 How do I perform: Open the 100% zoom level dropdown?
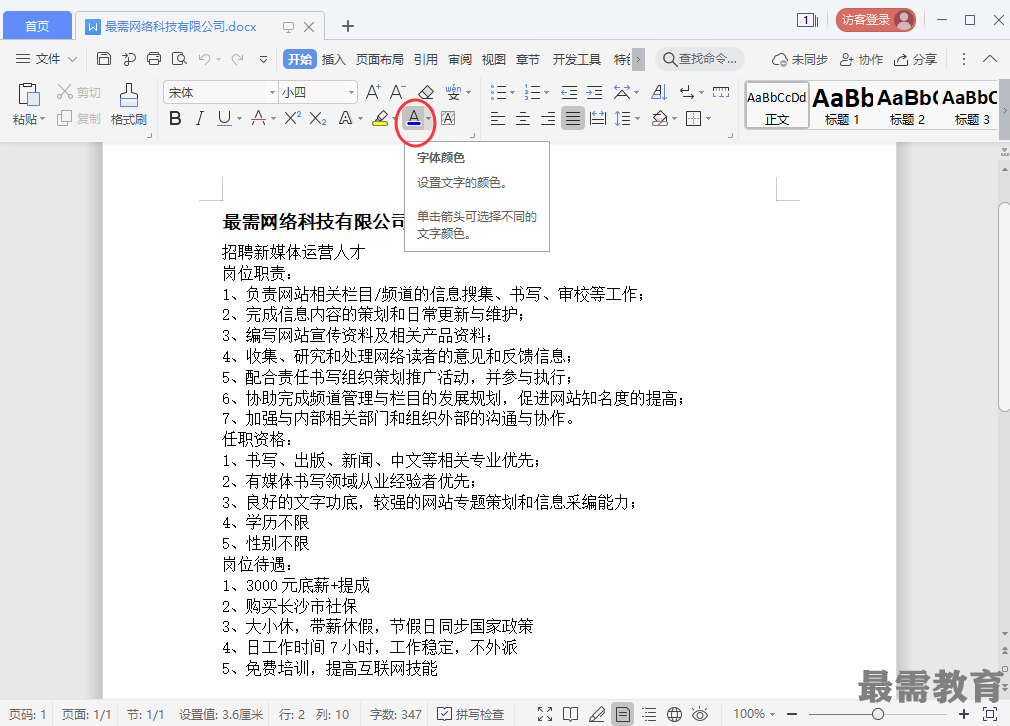pos(754,714)
